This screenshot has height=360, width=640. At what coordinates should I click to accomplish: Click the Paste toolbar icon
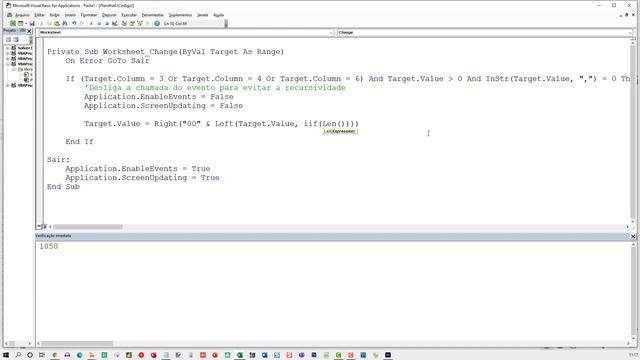(x=57, y=24)
